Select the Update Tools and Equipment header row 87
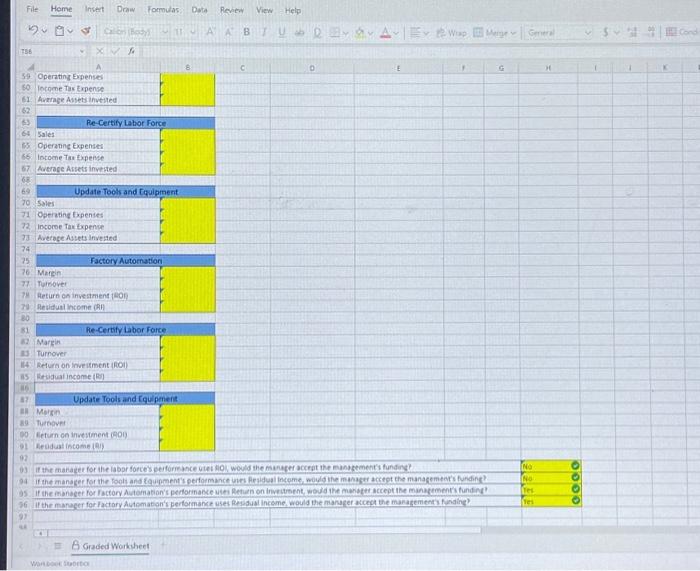 125,399
